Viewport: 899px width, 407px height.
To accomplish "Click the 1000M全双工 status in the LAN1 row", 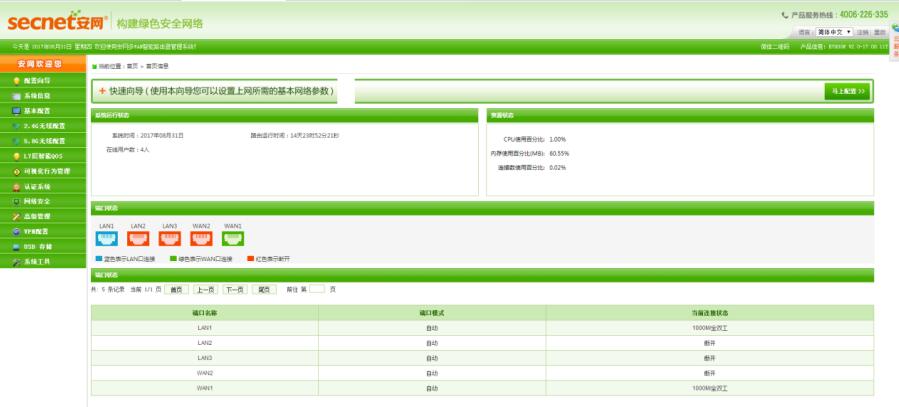I will point(710,328).
